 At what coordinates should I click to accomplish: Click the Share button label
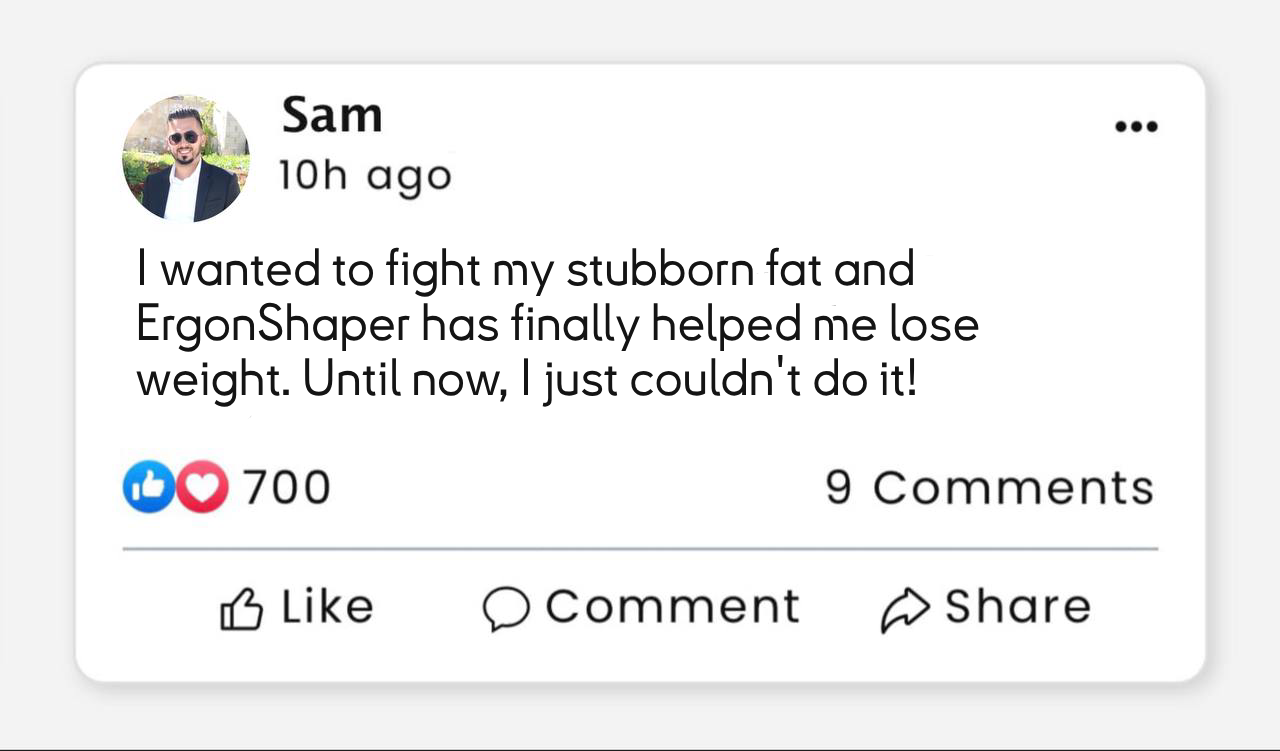coord(1017,606)
